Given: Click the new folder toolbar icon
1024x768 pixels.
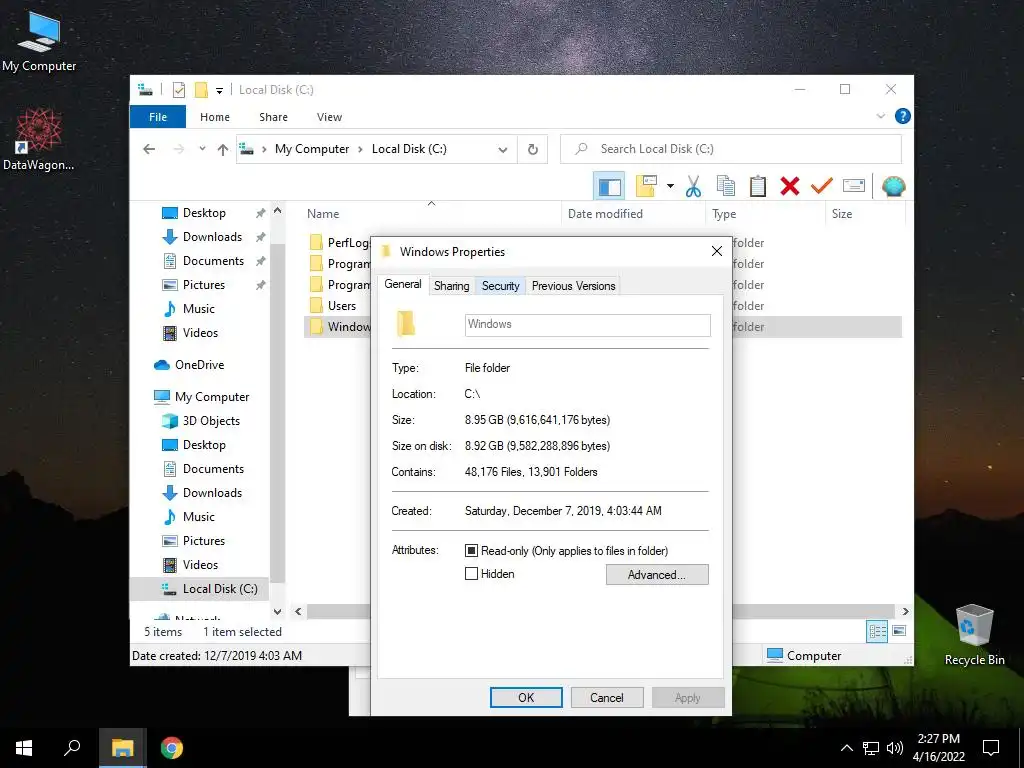Looking at the screenshot, I should click(647, 186).
